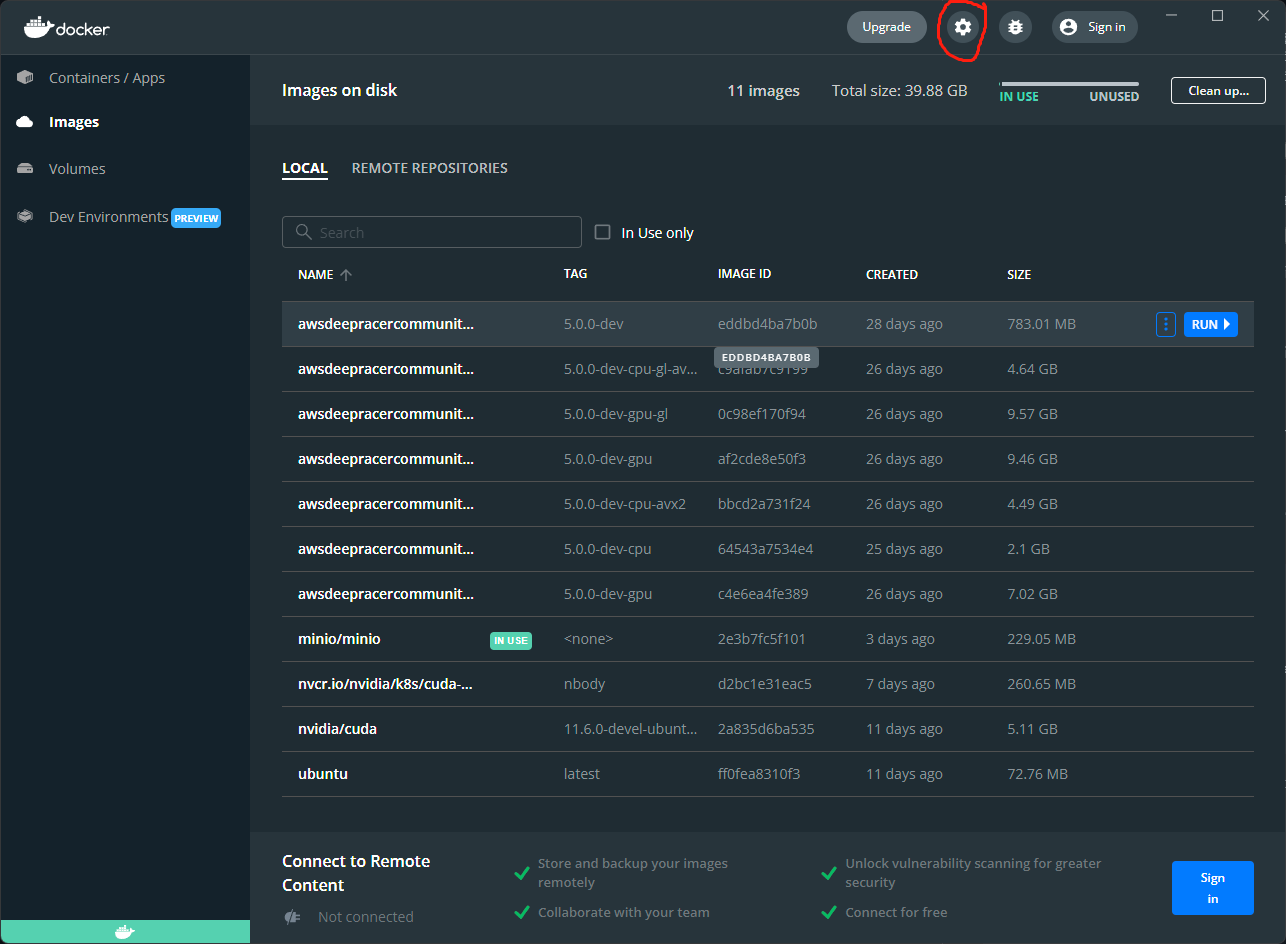Select the nvcr.io/nvidia/k8s/cuda image row
This screenshot has width=1286, height=944.
pyautogui.click(x=768, y=684)
